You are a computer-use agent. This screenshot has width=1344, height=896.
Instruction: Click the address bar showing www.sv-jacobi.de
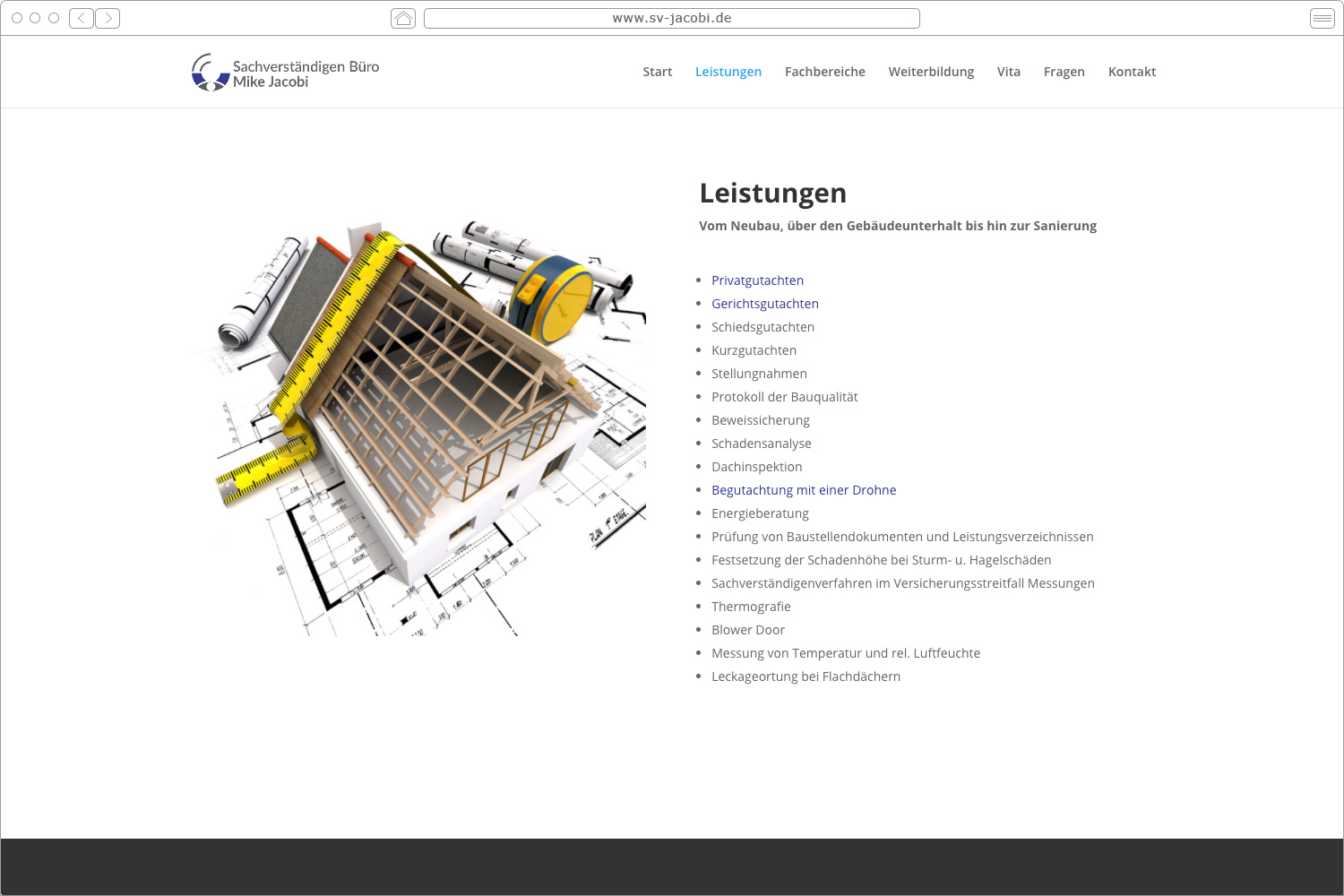pos(672,18)
